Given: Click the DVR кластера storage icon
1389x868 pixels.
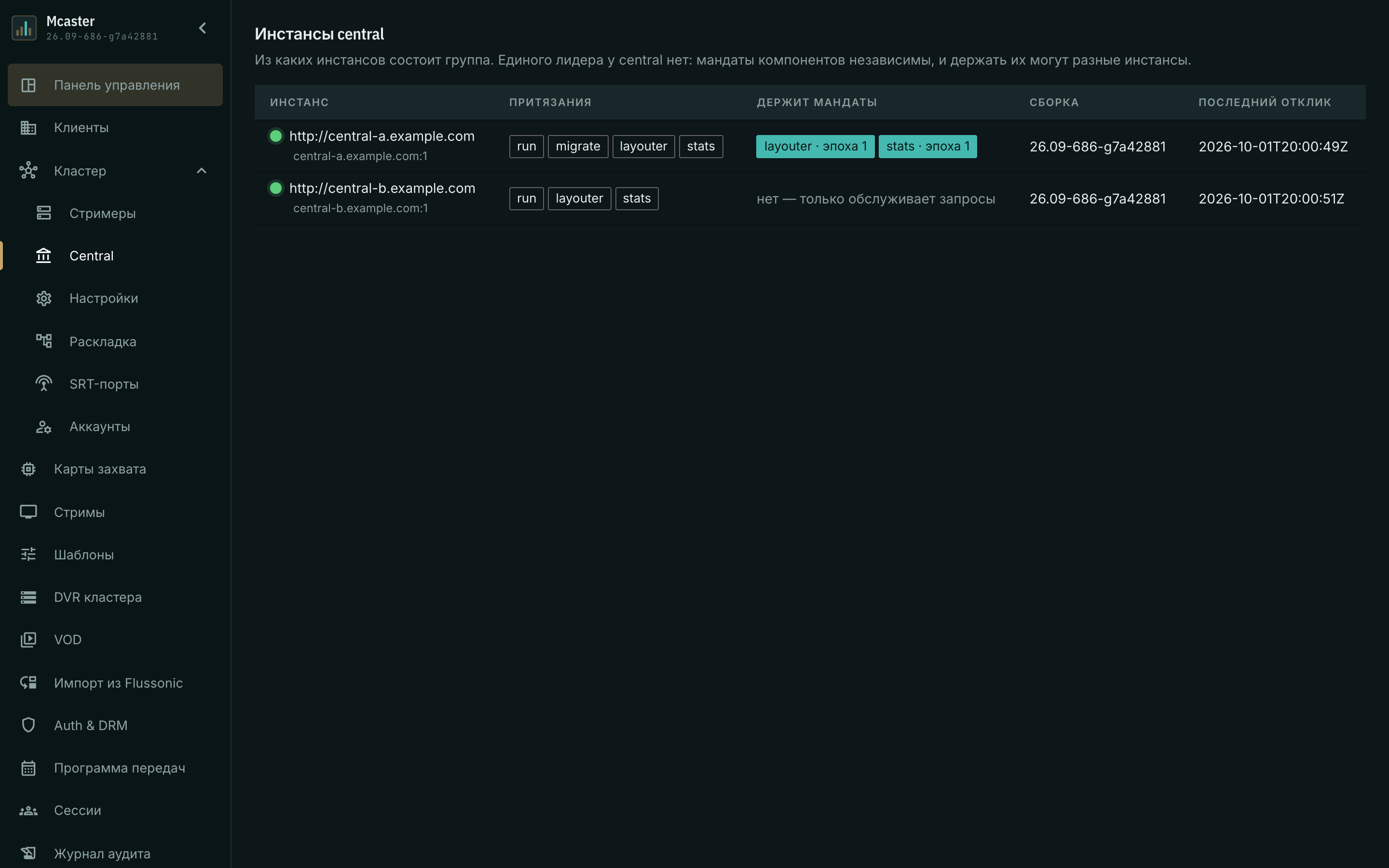Looking at the screenshot, I should [28, 597].
